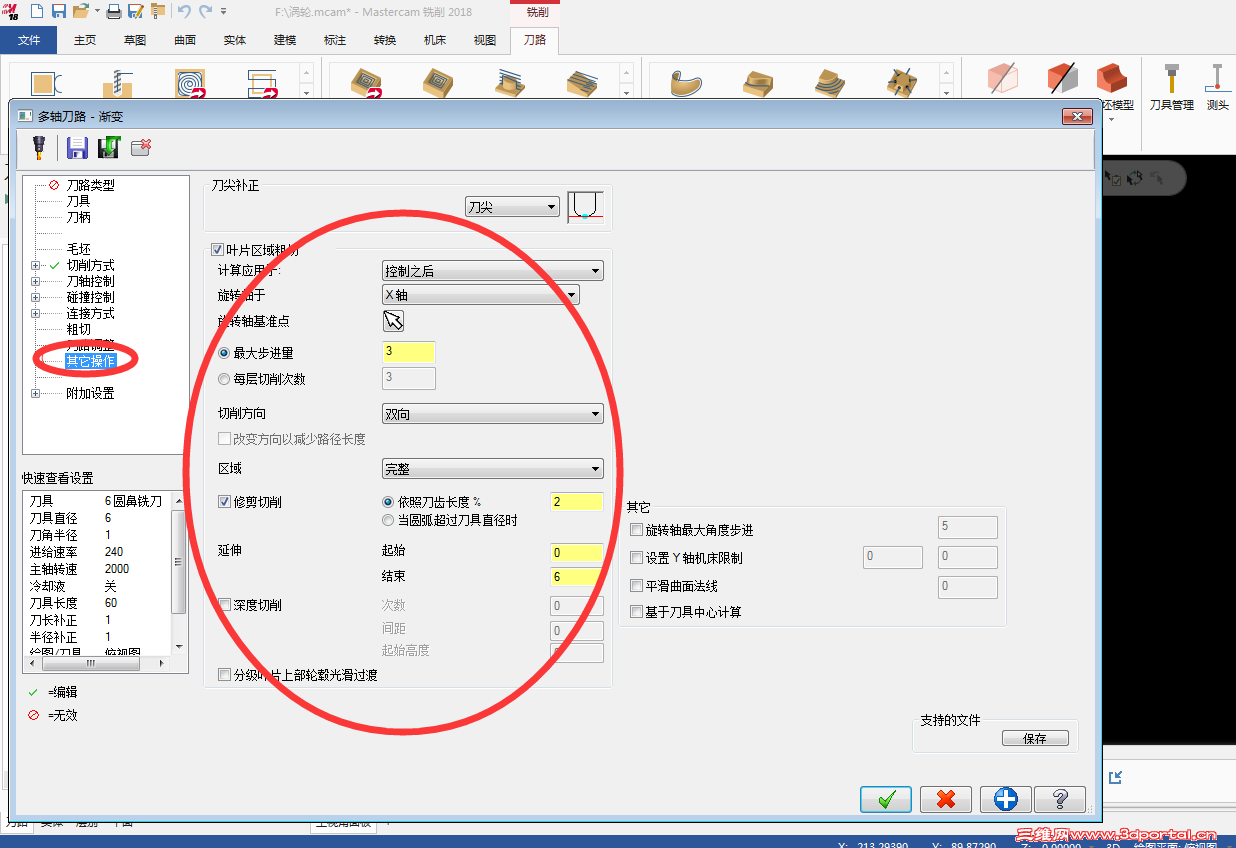Screen dimensions: 1236x848
Task: Click the first 3D pocket toolpath icon in ribbon
Action: [x=367, y=84]
